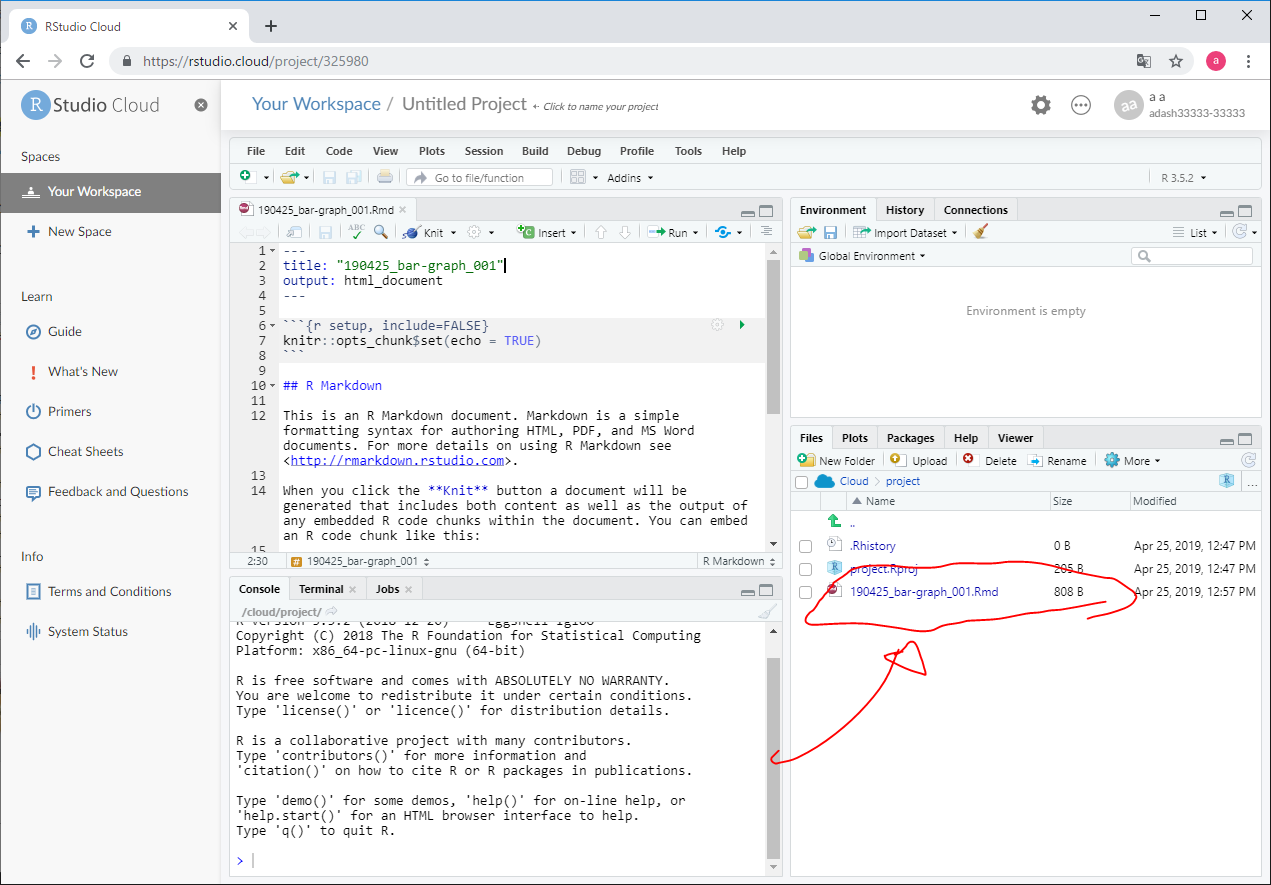Expand the Global Environment selector
The height and width of the screenshot is (885, 1271).
click(x=868, y=256)
